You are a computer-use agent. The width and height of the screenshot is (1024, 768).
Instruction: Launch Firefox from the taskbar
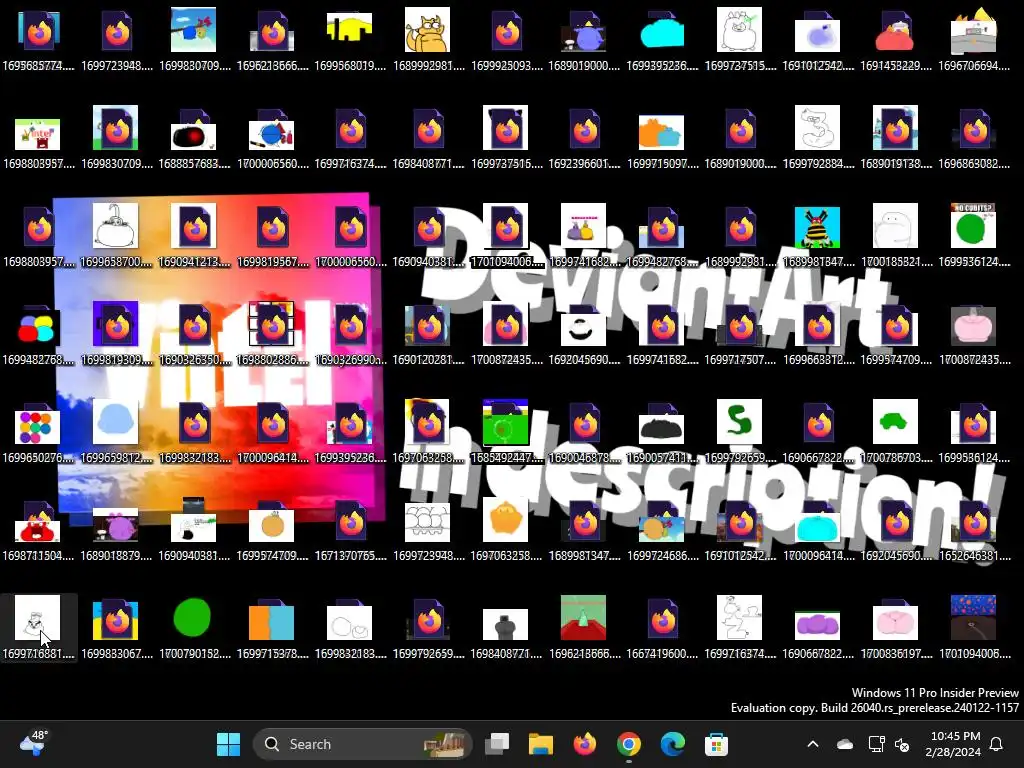click(584, 744)
